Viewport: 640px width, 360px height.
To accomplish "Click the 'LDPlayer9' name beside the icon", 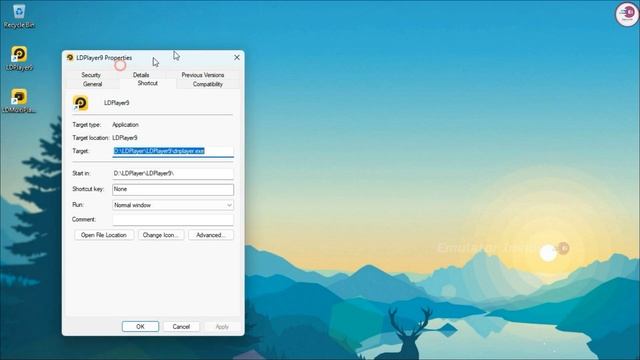I will [117, 103].
